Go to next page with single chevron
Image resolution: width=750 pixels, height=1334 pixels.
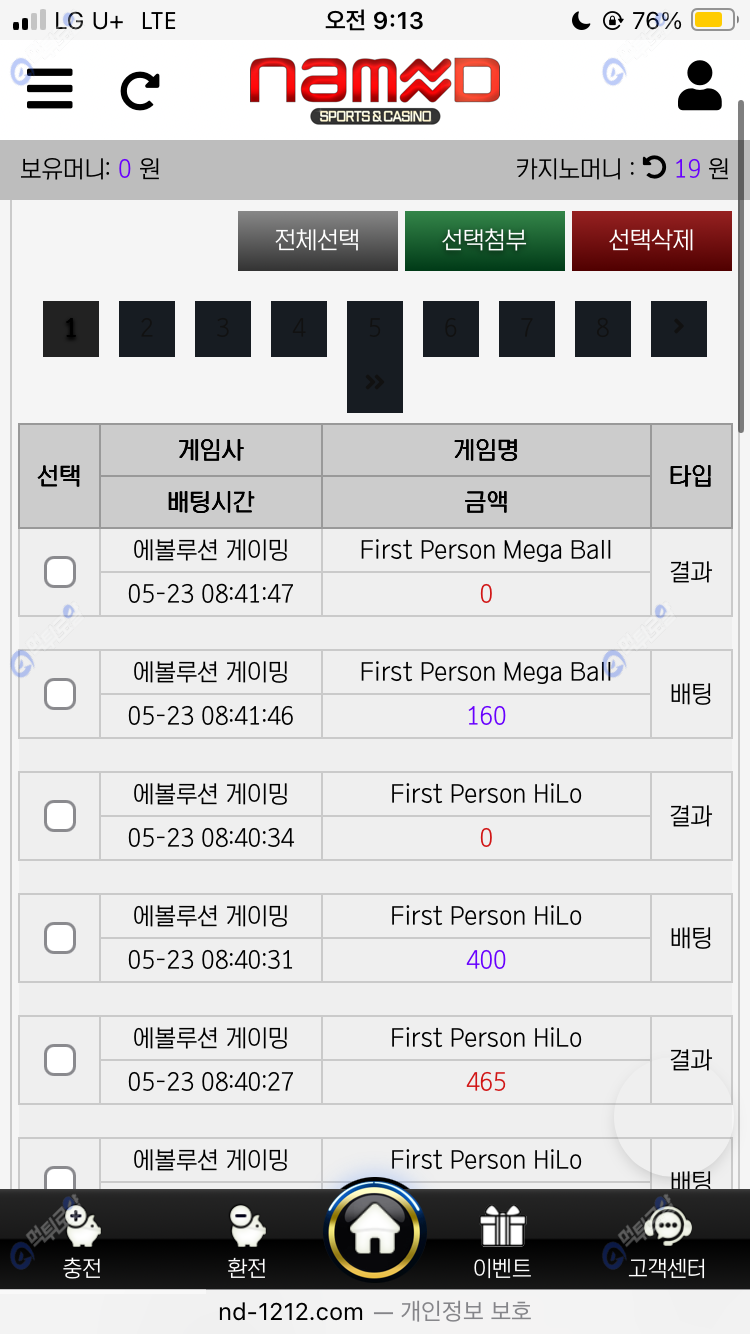click(x=679, y=328)
